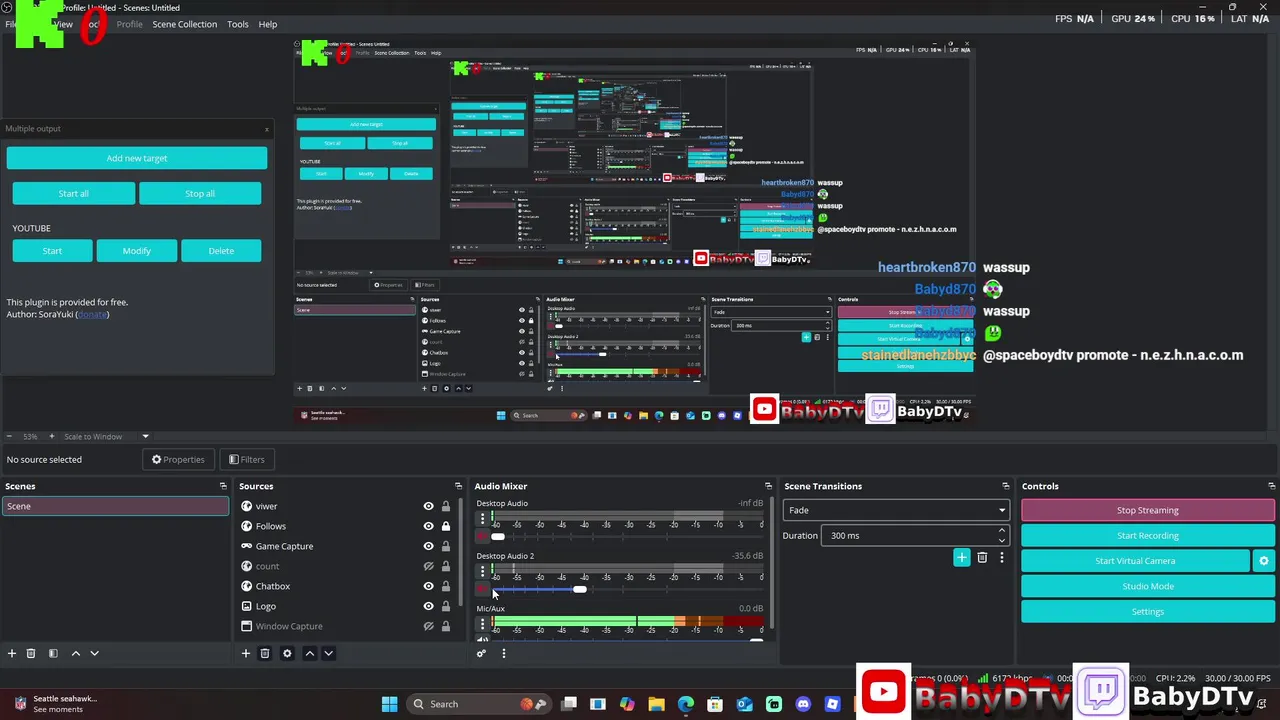Open advanced audio properties gears icon
This screenshot has height=720, width=1280.
click(481, 653)
